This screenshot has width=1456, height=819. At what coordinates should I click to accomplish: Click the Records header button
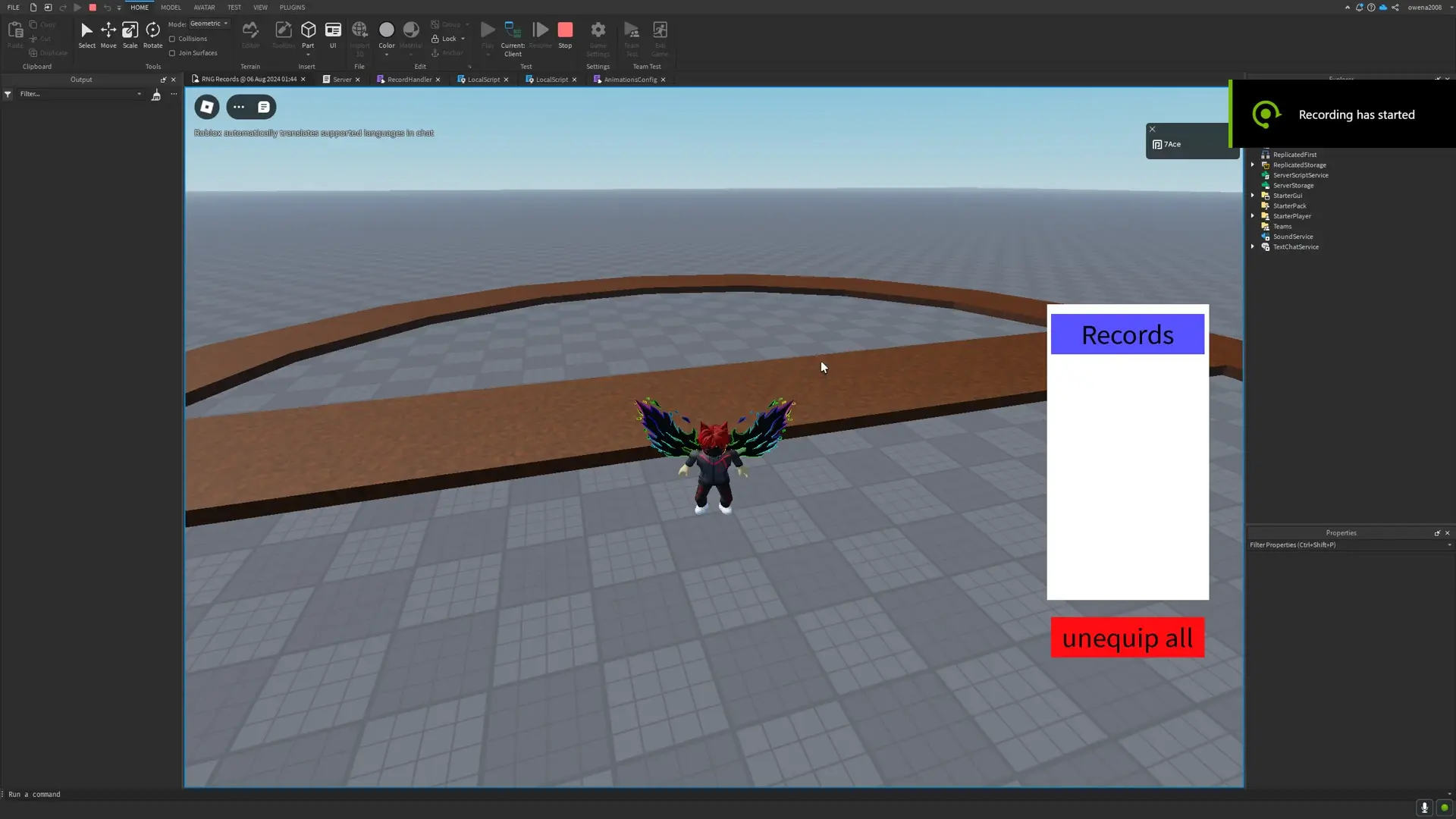1127,334
